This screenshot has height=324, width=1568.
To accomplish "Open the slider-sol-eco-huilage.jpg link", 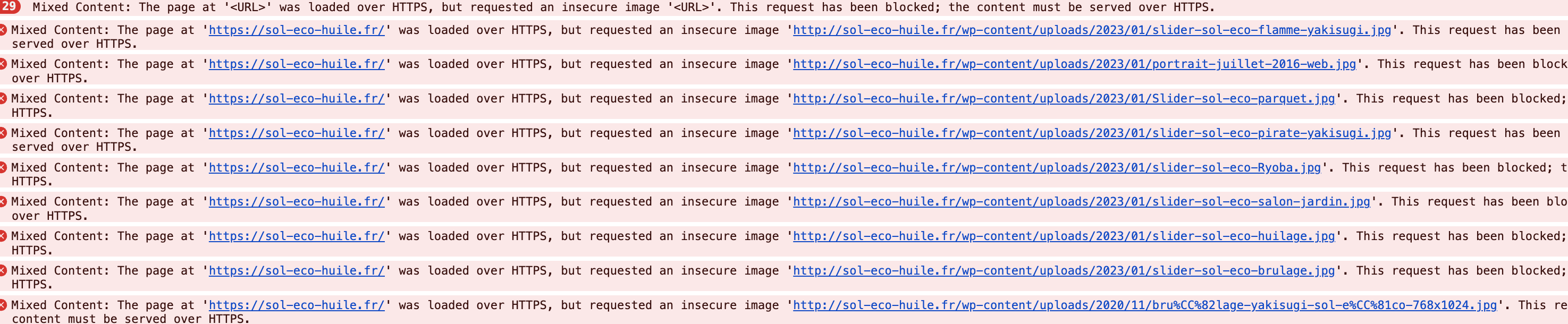I will [1064, 236].
